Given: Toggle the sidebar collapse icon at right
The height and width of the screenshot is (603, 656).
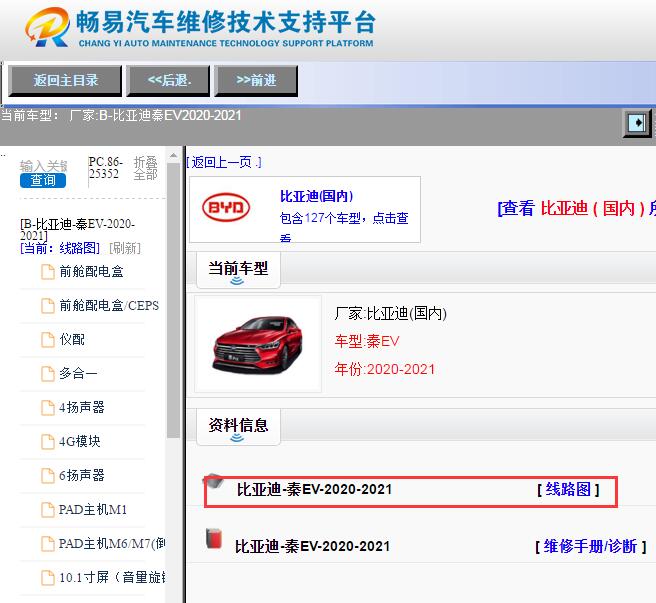Looking at the screenshot, I should [638, 123].
